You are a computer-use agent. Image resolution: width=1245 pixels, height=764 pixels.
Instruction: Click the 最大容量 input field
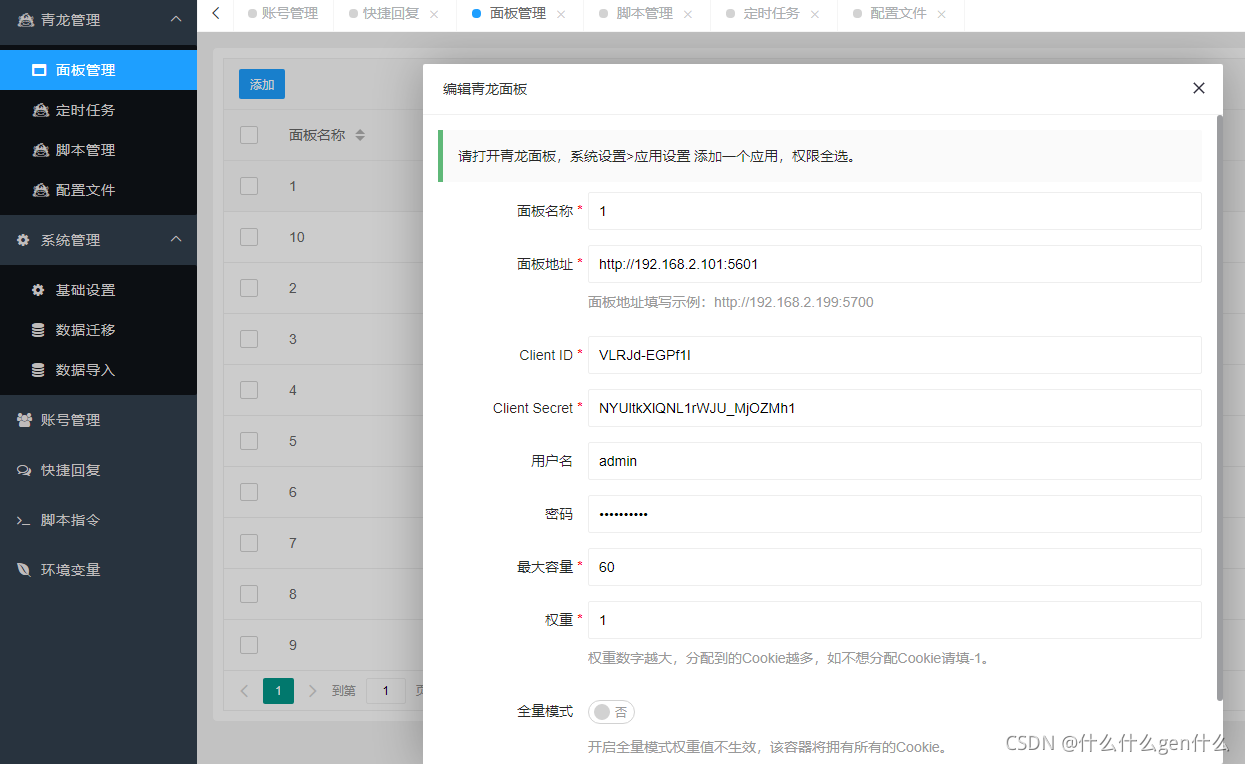pos(894,567)
